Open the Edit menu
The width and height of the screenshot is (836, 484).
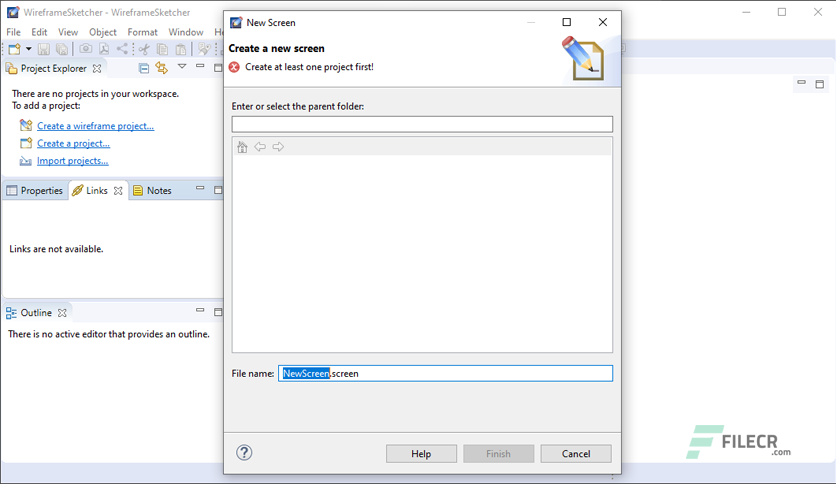39,32
